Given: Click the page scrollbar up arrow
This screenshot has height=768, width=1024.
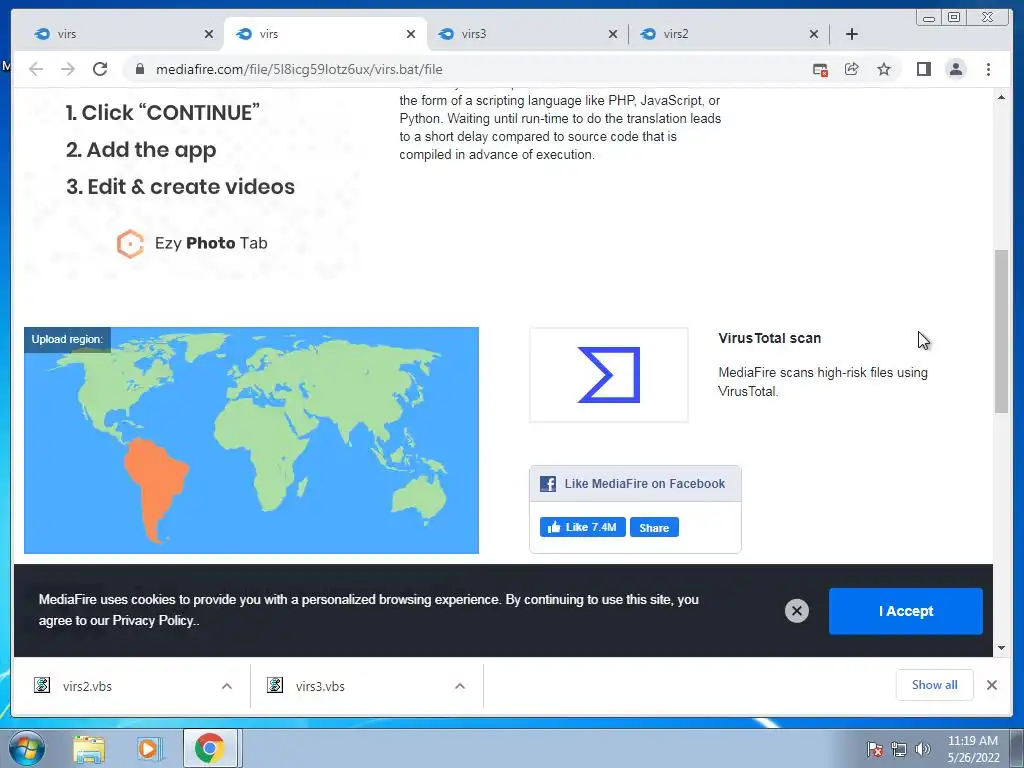Looking at the screenshot, I should 1002,97.
